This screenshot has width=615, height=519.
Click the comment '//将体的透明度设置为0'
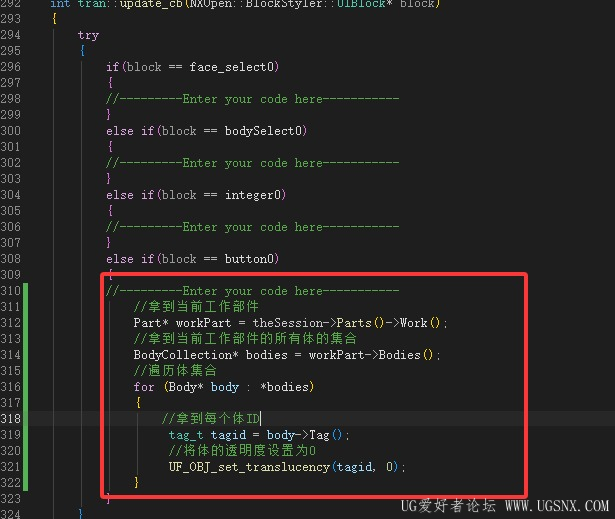[242, 451]
